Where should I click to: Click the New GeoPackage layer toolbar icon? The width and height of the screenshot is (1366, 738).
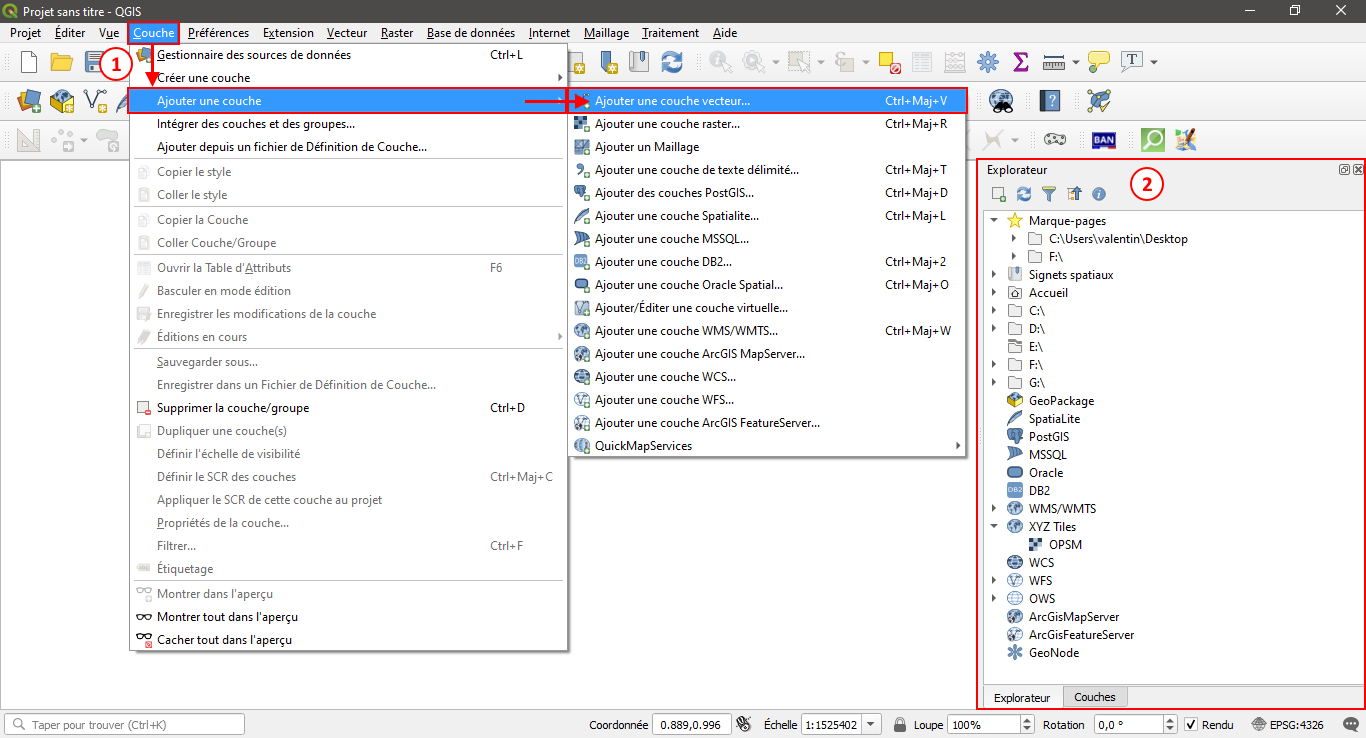(62, 101)
